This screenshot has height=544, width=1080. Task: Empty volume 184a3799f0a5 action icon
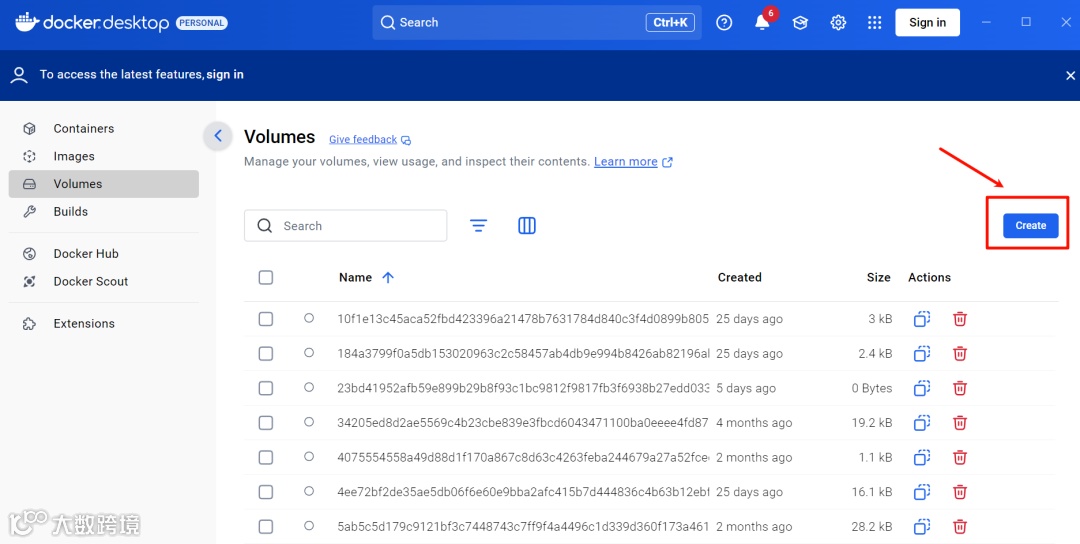tap(922, 353)
